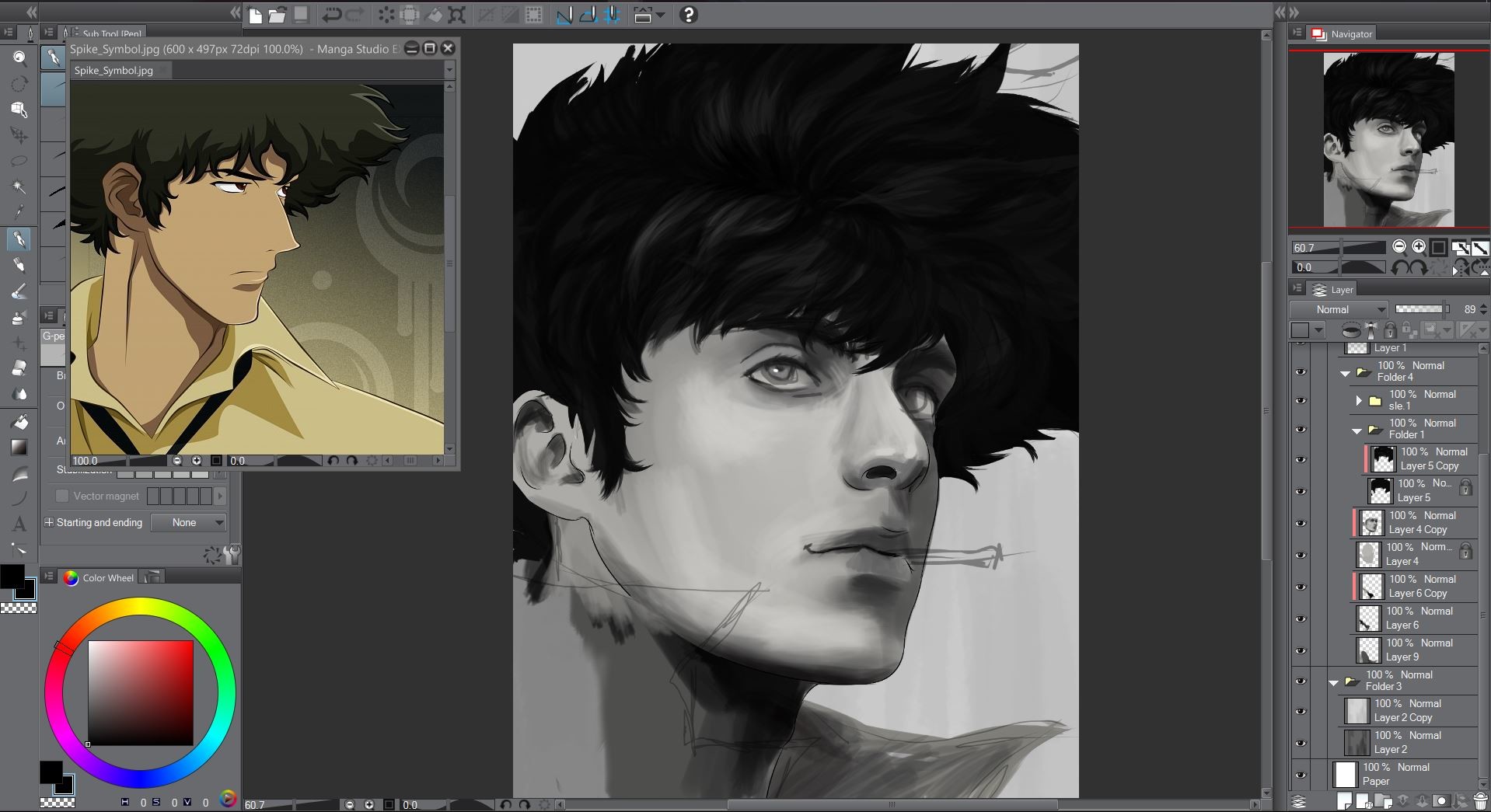Undo the last action

tap(332, 15)
